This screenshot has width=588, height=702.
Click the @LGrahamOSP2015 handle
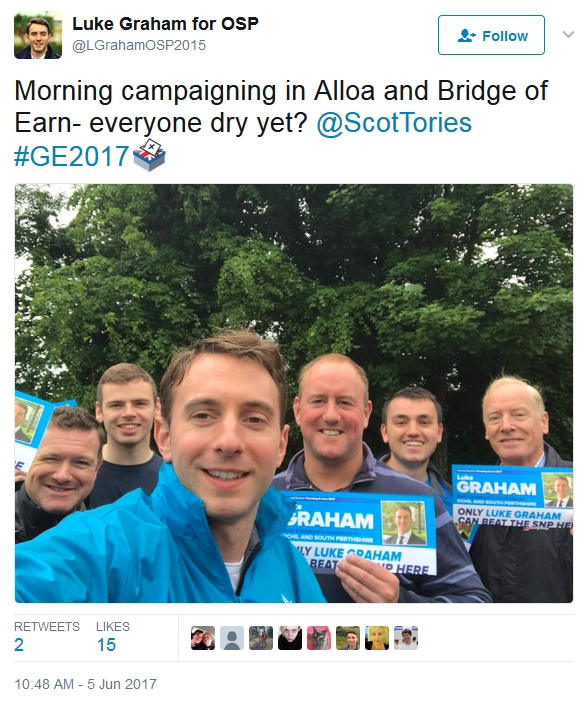(139, 45)
